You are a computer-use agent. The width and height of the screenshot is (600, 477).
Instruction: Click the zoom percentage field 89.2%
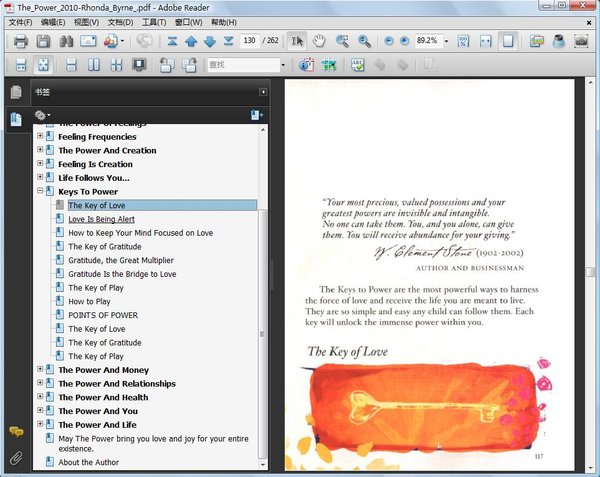coord(429,41)
